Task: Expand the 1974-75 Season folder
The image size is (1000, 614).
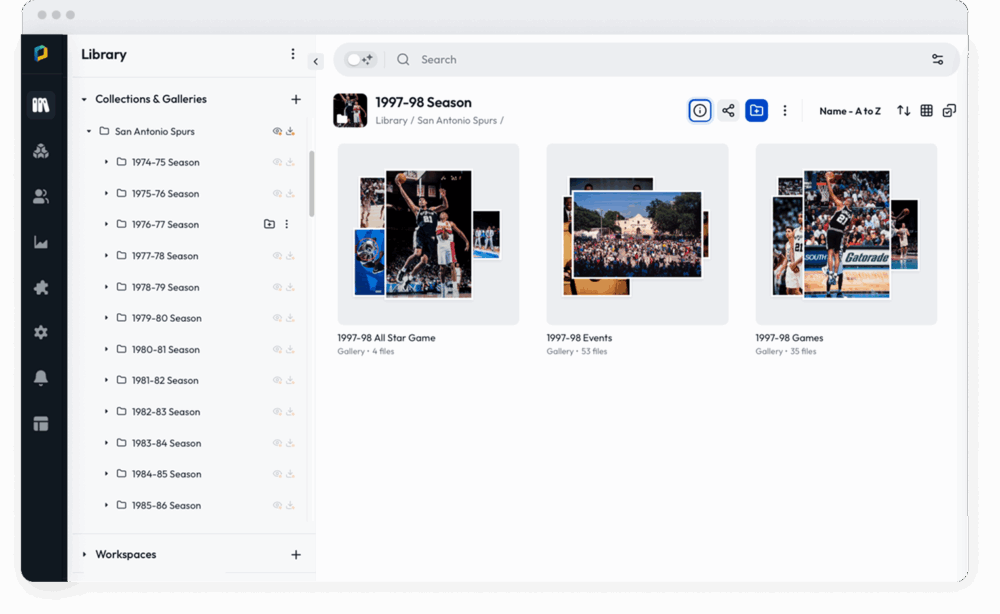Action: click(x=106, y=162)
